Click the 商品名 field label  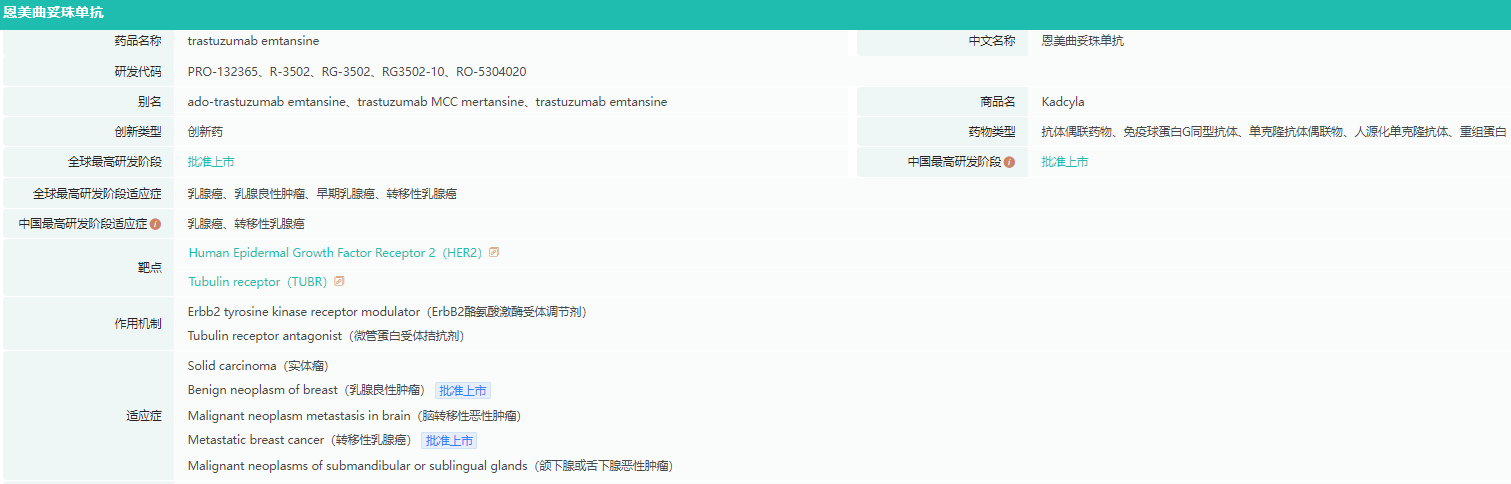(998, 102)
